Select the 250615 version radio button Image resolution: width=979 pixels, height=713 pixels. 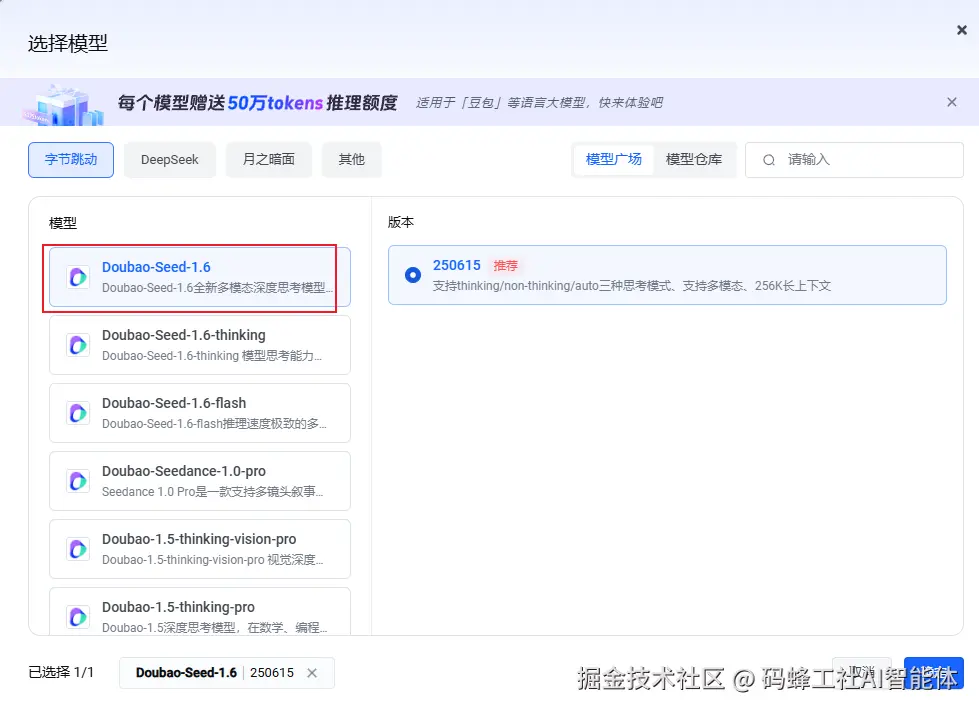[x=413, y=275]
